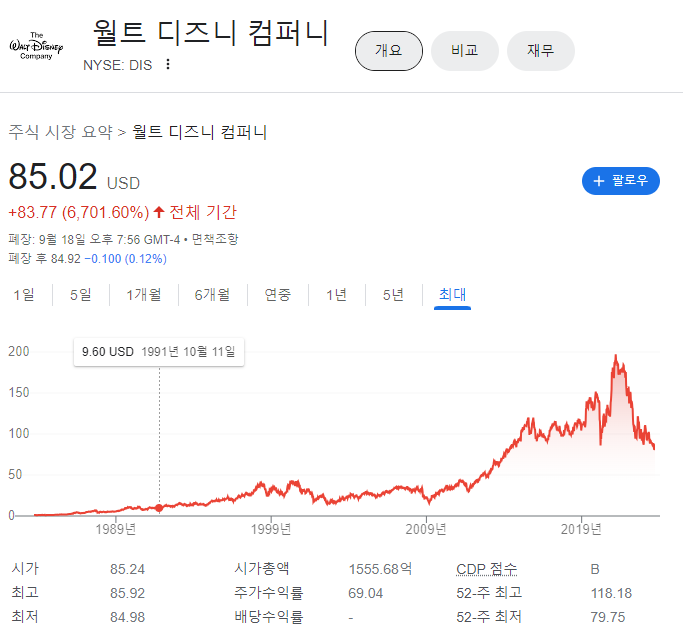Screen dimensions: 683x633
Task: Select the 1년 chart range
Action: (x=336, y=295)
